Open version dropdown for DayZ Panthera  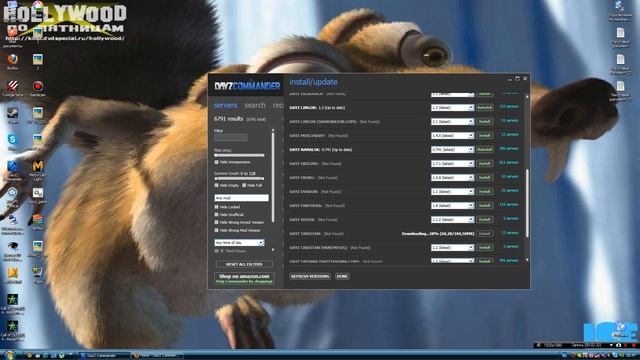point(452,206)
